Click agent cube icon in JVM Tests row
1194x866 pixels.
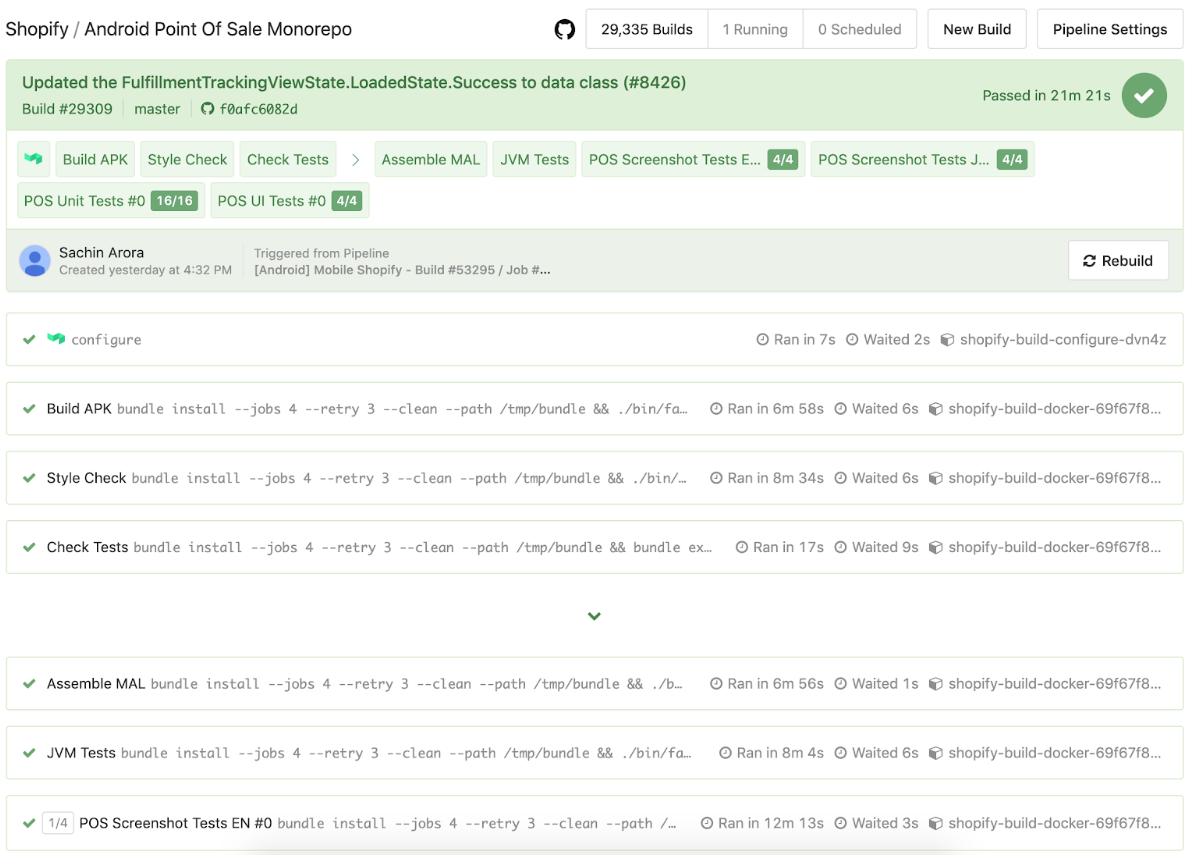(936, 753)
